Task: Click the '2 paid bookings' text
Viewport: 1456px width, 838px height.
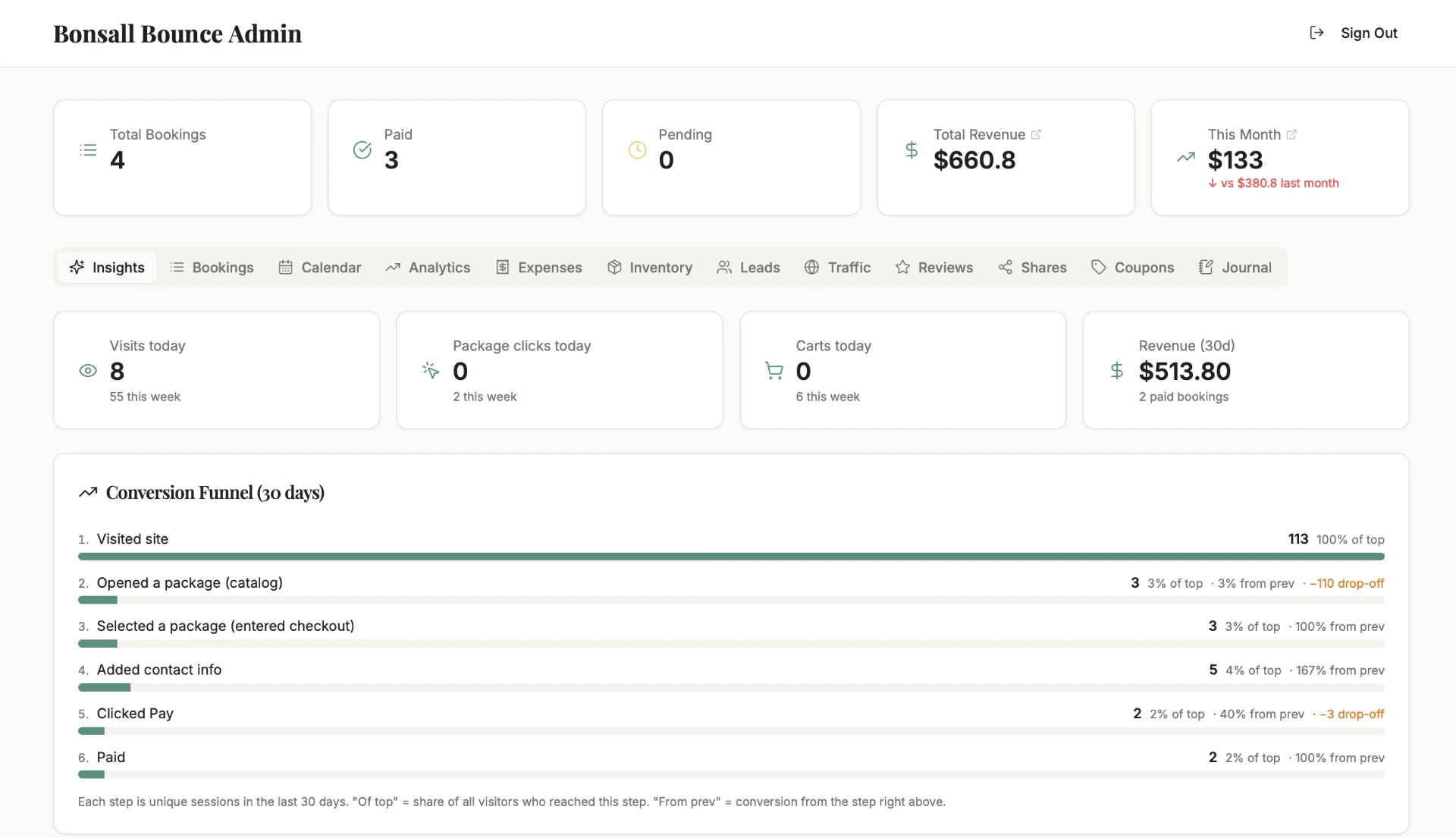Action: click(x=1184, y=397)
